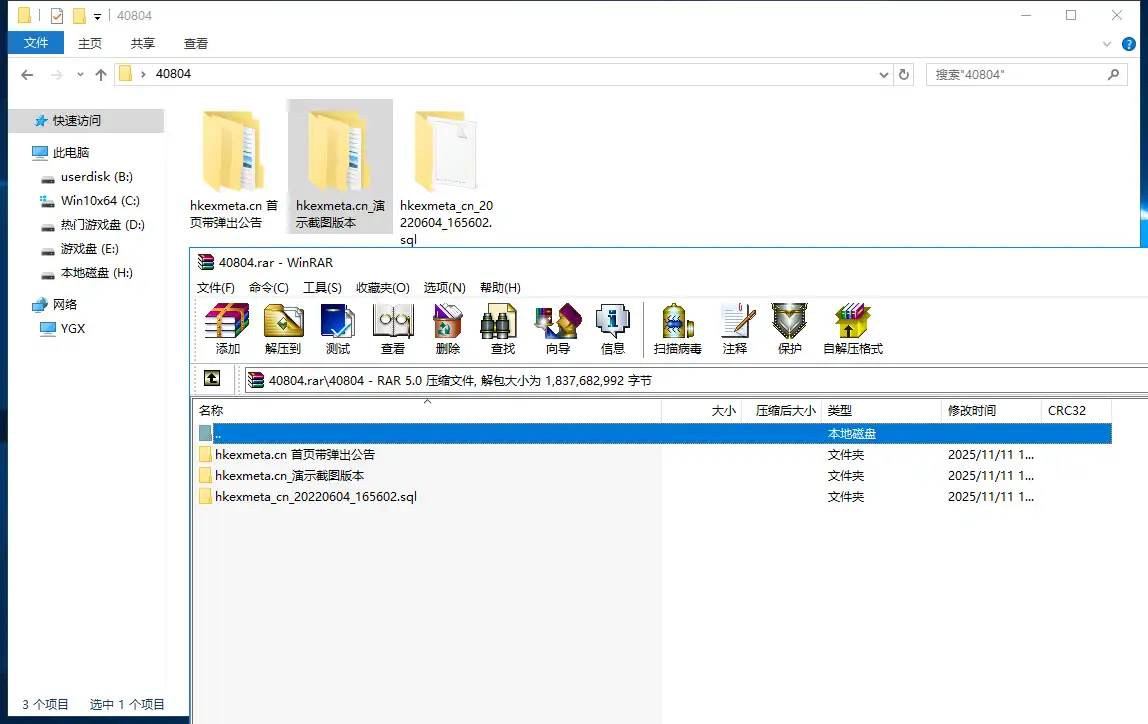Click the 搜索"40804" search box

pos(1018,75)
